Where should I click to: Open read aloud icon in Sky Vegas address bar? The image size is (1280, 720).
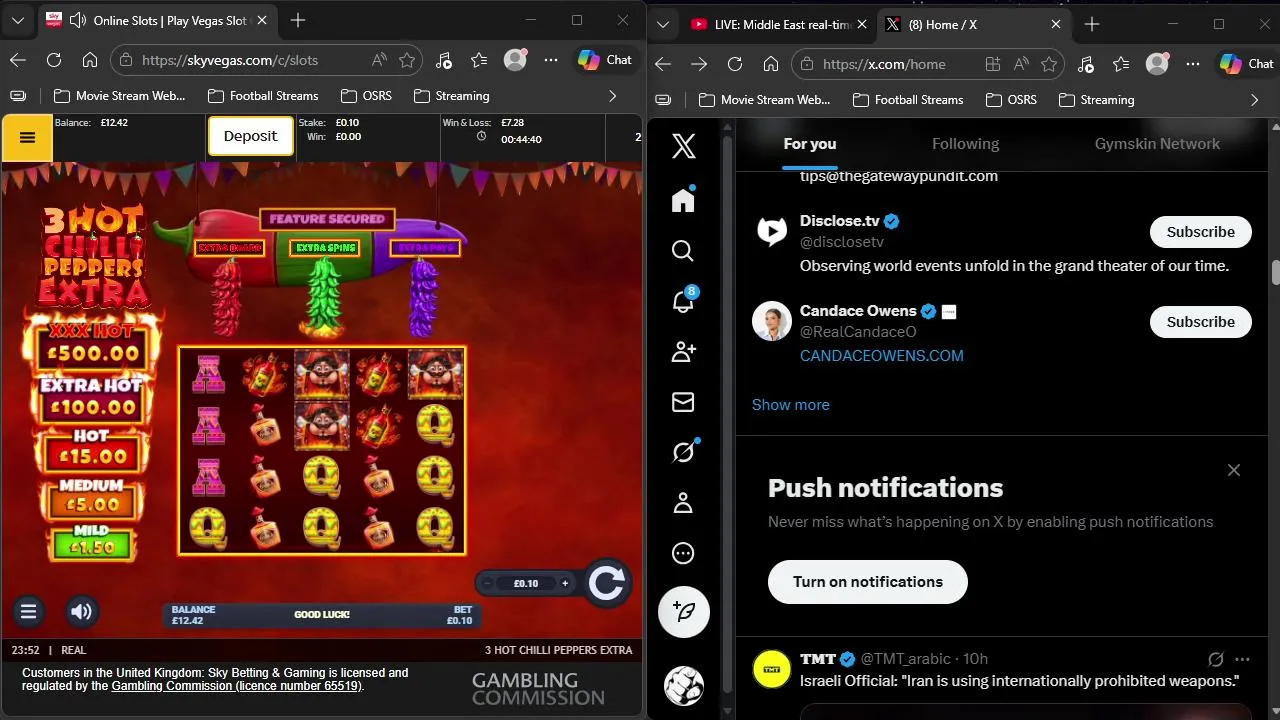(379, 60)
